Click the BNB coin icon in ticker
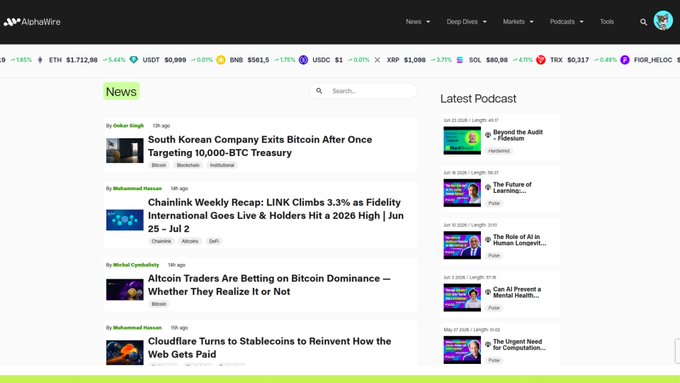680x383 pixels. pos(221,60)
